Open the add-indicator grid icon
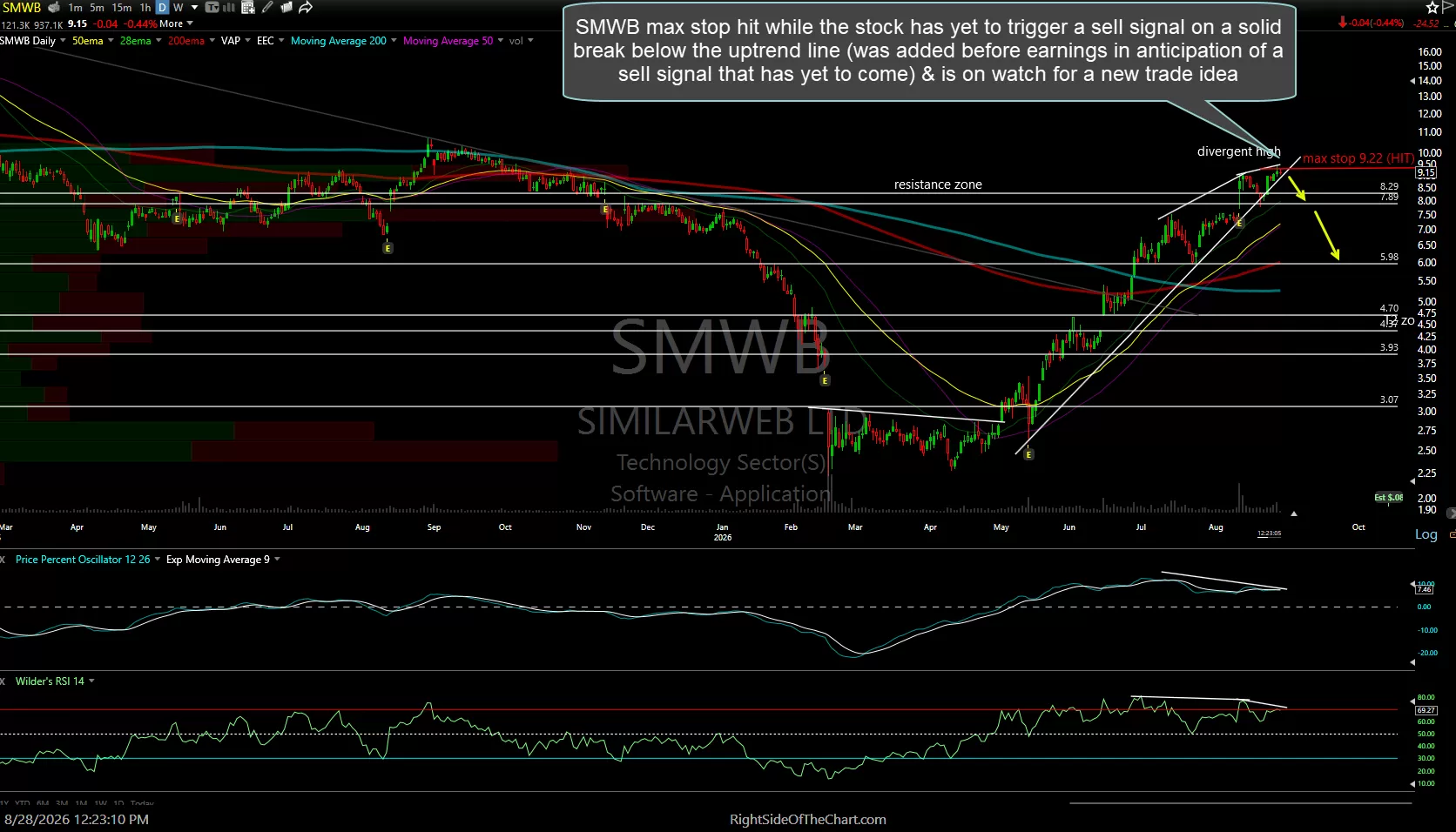 [x=248, y=7]
